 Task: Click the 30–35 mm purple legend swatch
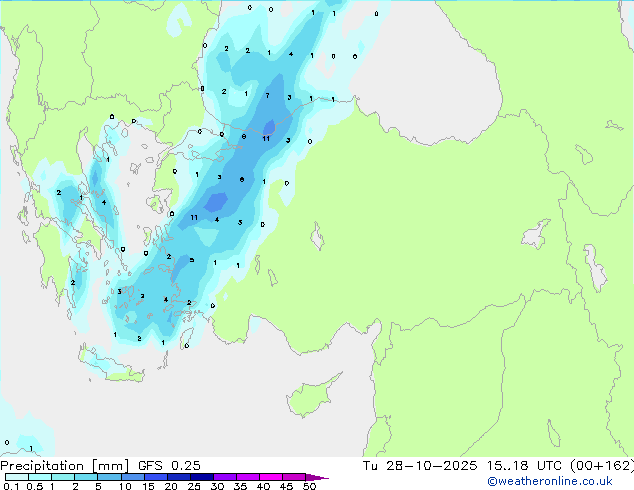coord(225,477)
